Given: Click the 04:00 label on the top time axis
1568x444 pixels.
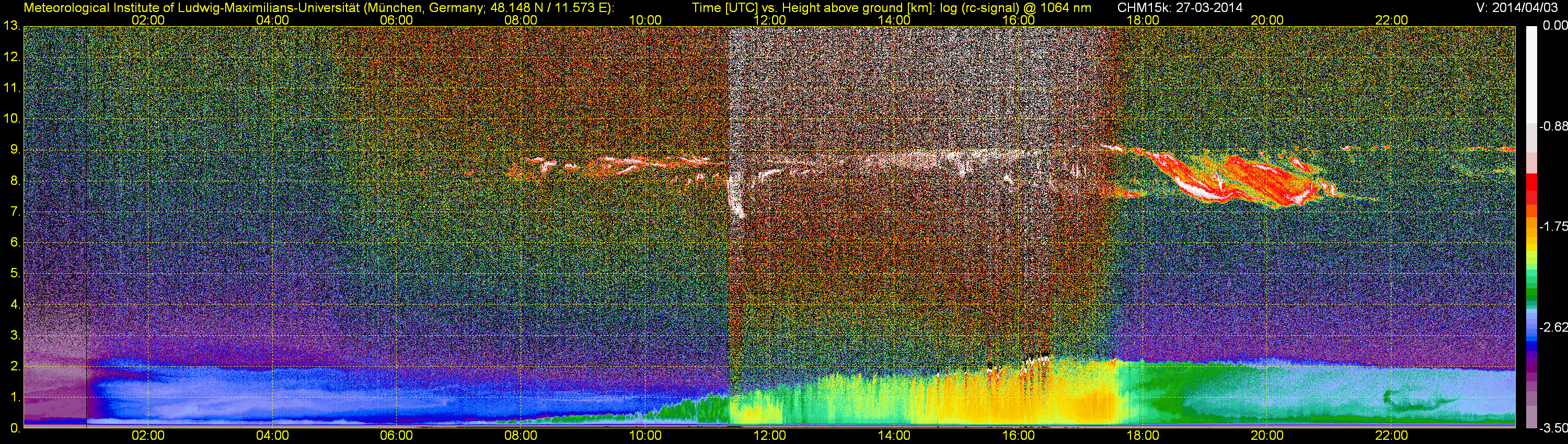Looking at the screenshot, I should (272, 20).
